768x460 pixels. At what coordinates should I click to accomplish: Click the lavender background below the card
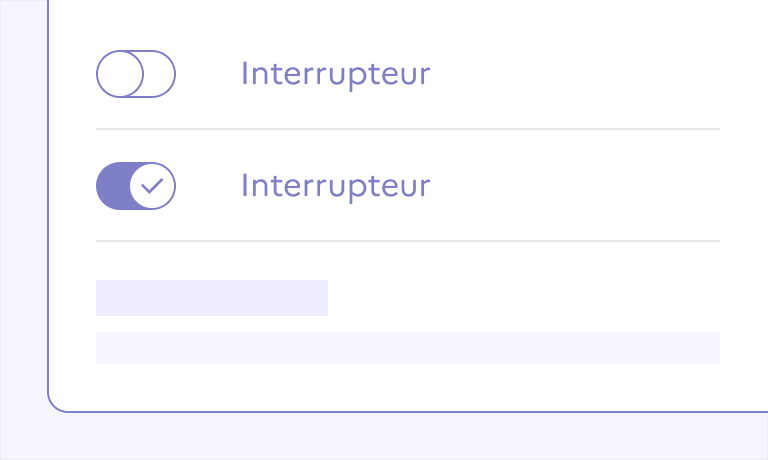click(400, 436)
